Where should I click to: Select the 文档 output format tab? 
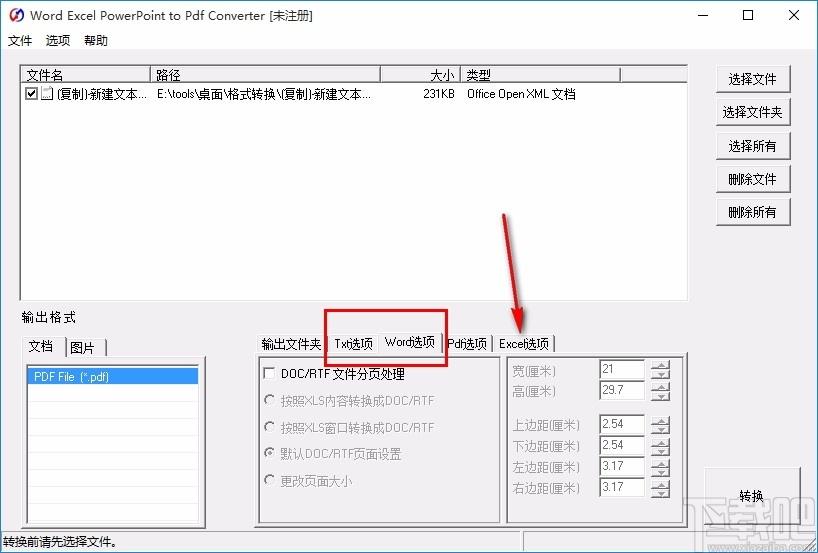pos(41,346)
